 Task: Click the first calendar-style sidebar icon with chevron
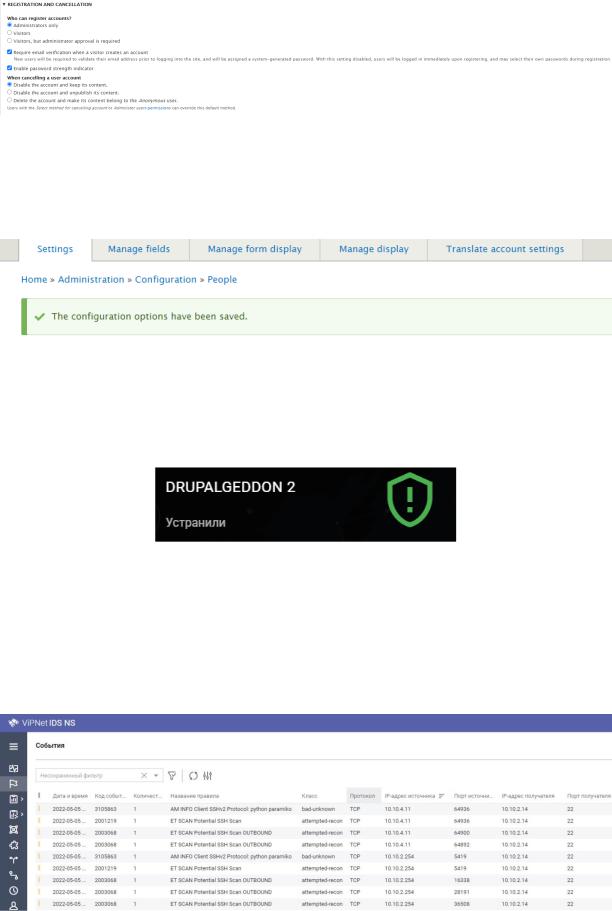[13, 799]
